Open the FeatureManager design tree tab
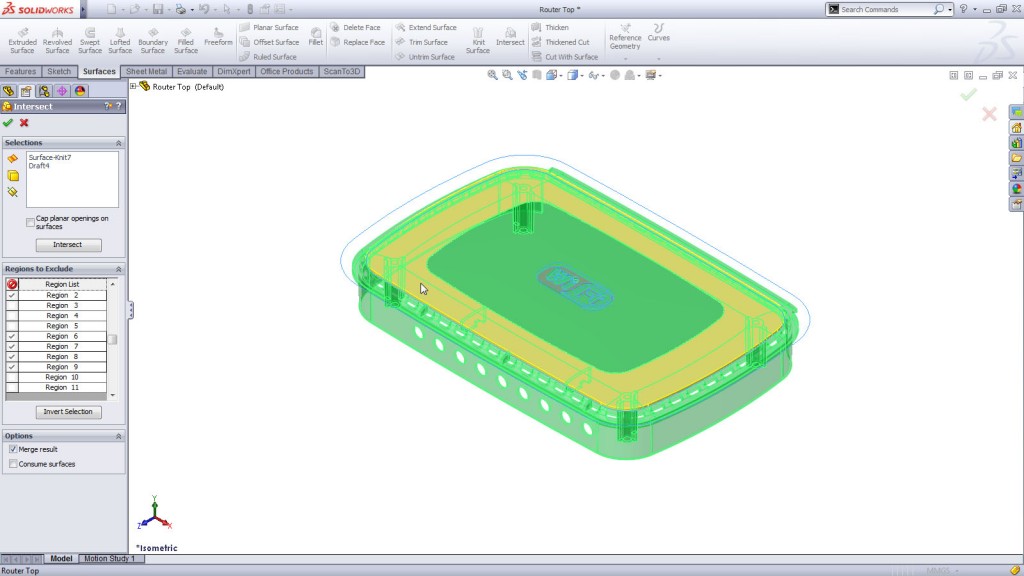1024x576 pixels. click(8, 91)
